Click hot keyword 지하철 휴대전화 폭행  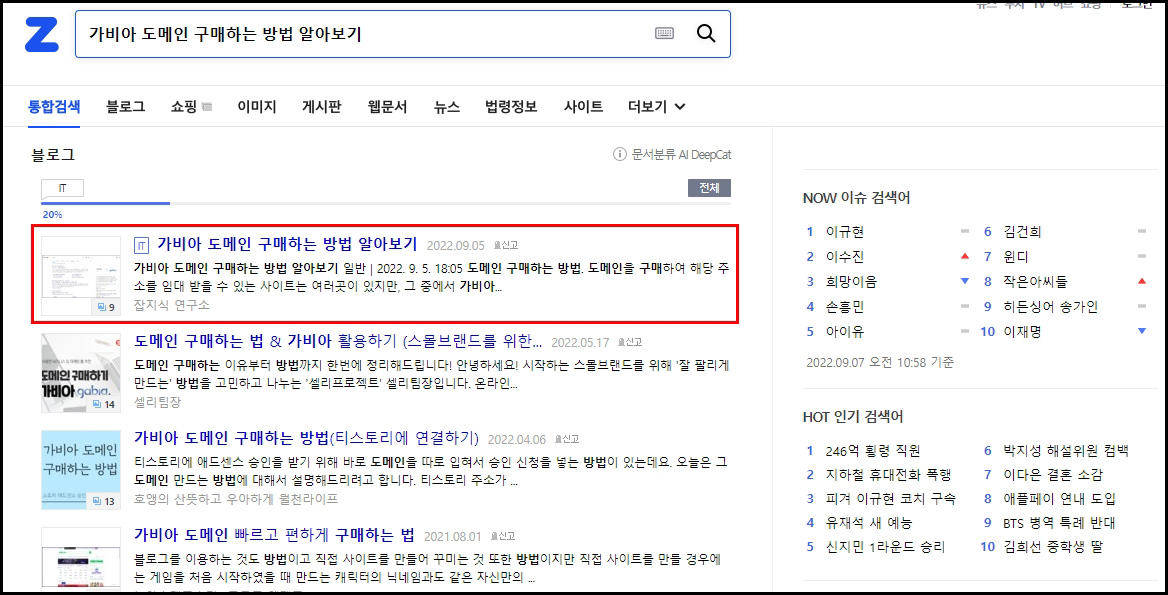pos(889,474)
